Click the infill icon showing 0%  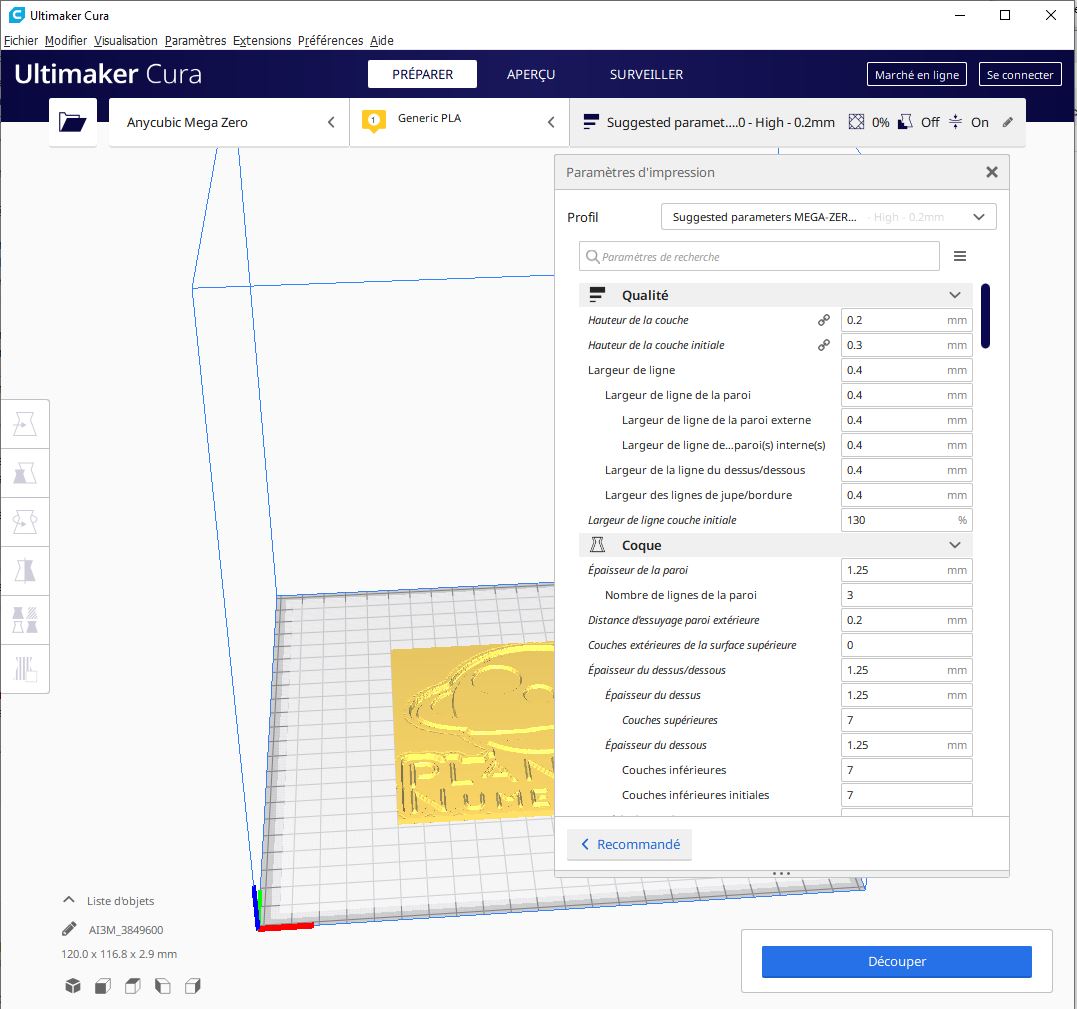tap(856, 122)
